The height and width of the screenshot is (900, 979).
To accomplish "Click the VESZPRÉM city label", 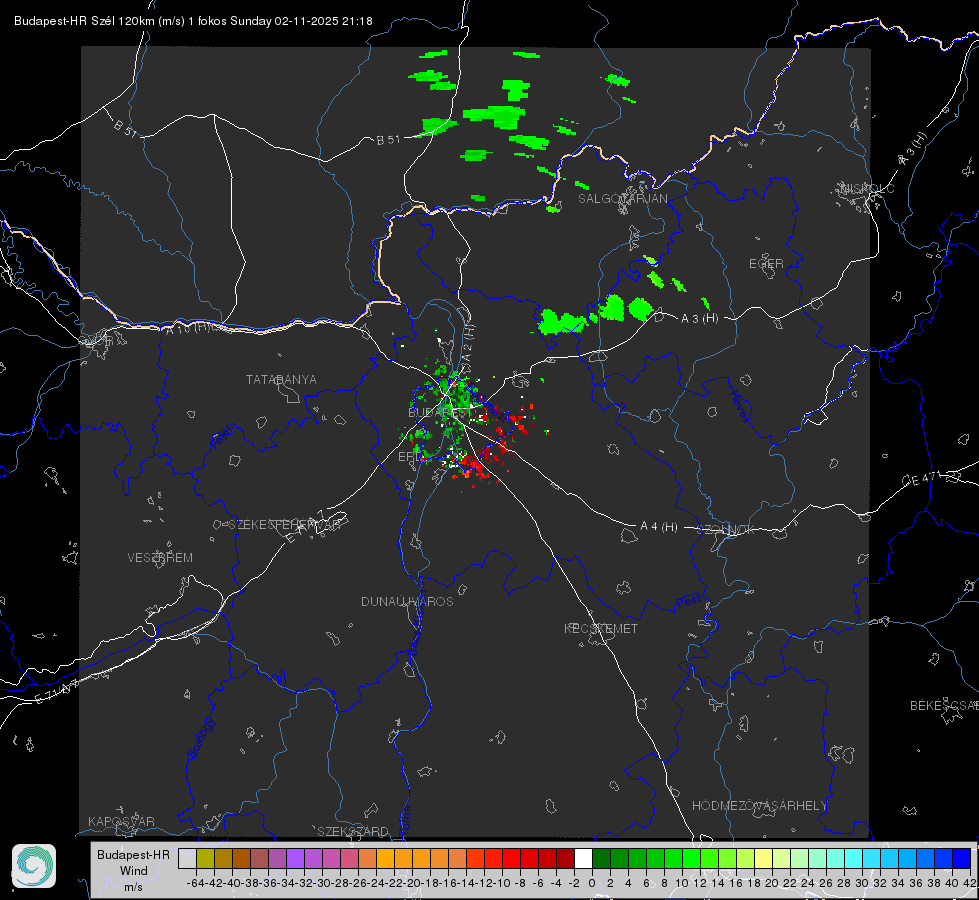I will [160, 558].
